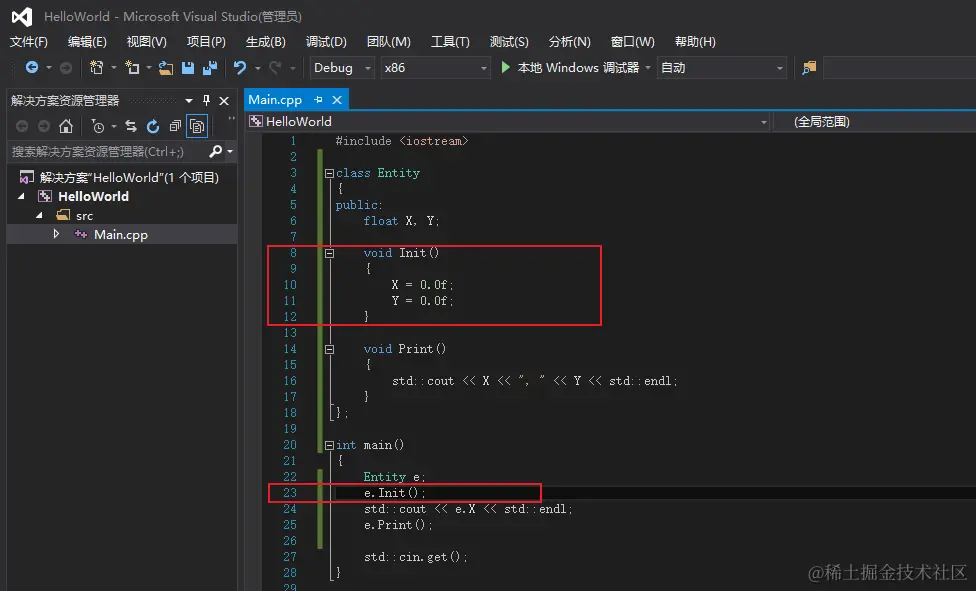Click the Add New Item toolbar icon
Screen dimensions: 976x591
pos(132,67)
